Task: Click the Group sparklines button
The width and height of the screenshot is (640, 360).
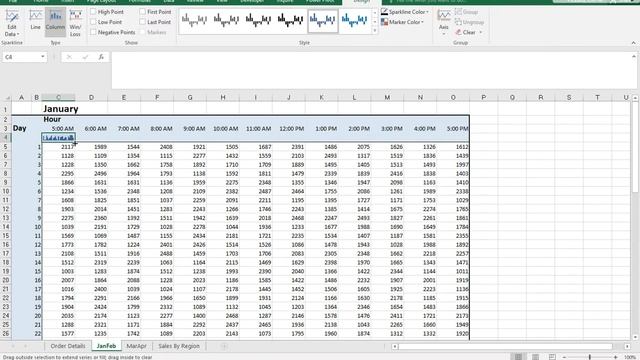Action: (x=466, y=12)
